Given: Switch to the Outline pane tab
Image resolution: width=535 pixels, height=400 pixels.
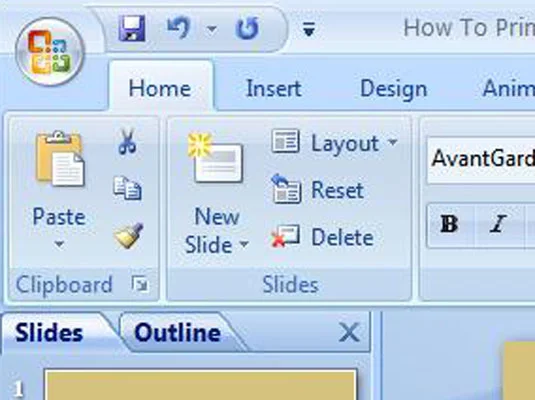Looking at the screenshot, I should point(177,333).
